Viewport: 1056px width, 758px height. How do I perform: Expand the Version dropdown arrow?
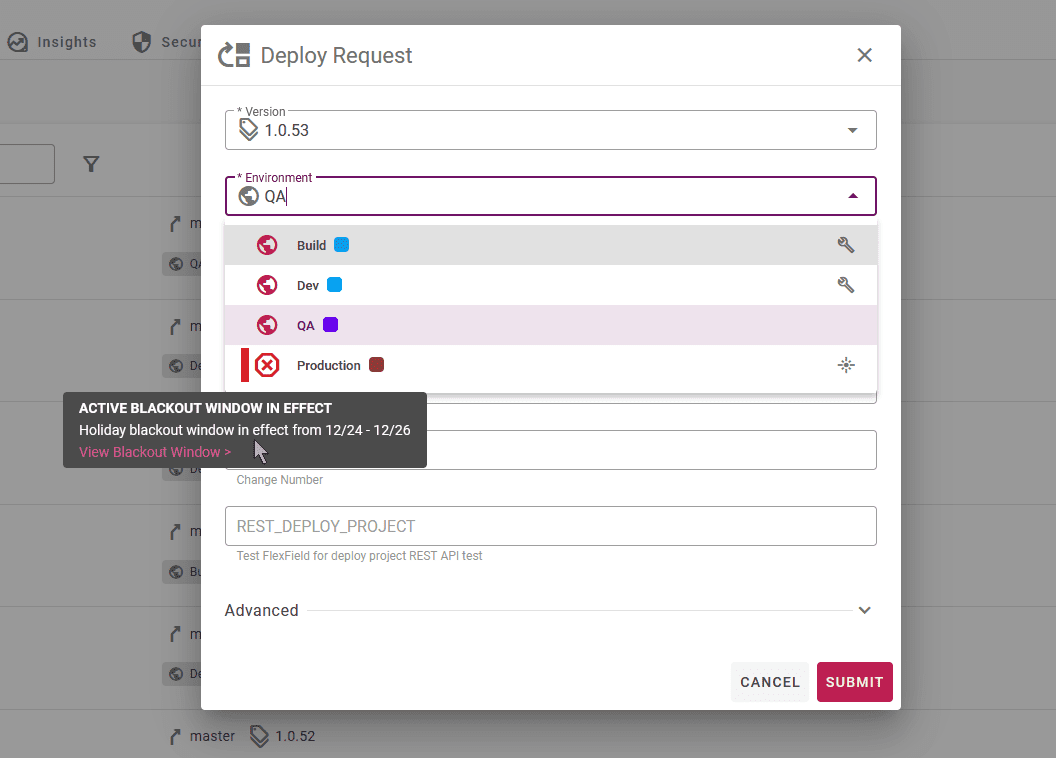coord(853,130)
